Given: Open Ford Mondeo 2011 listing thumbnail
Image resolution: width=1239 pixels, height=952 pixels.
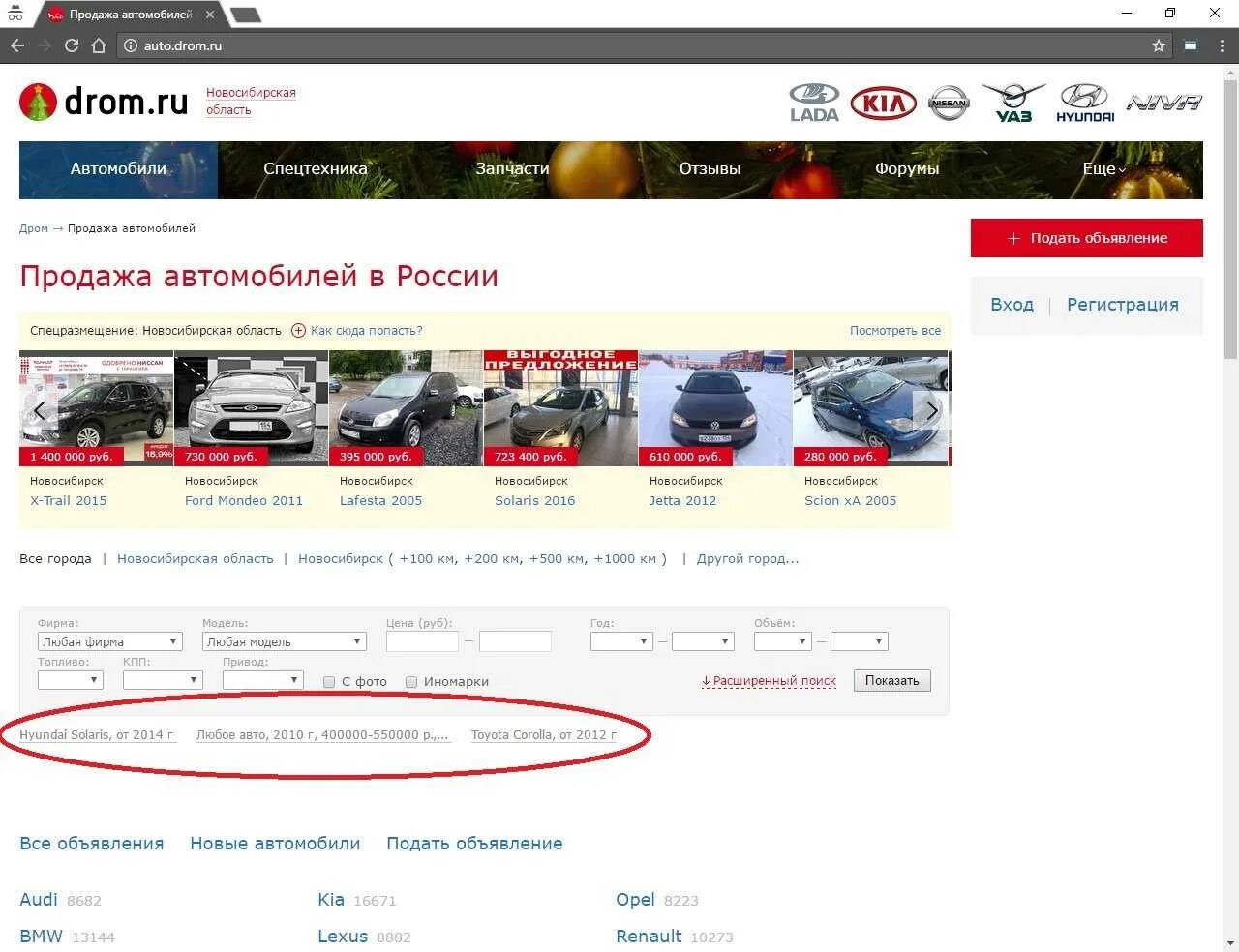Looking at the screenshot, I should [x=251, y=408].
